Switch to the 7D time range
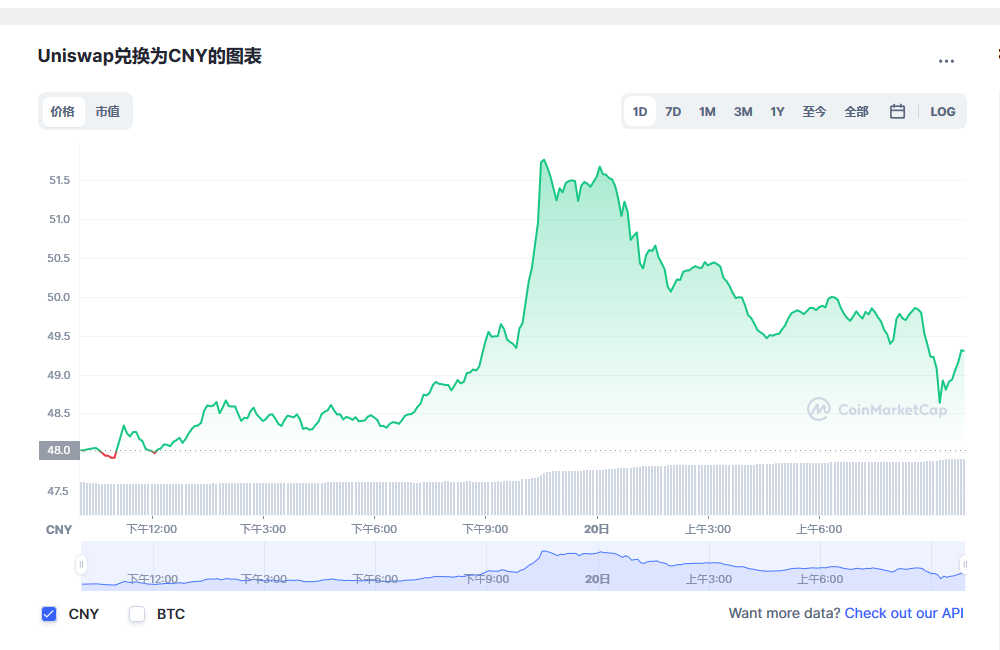 (673, 112)
